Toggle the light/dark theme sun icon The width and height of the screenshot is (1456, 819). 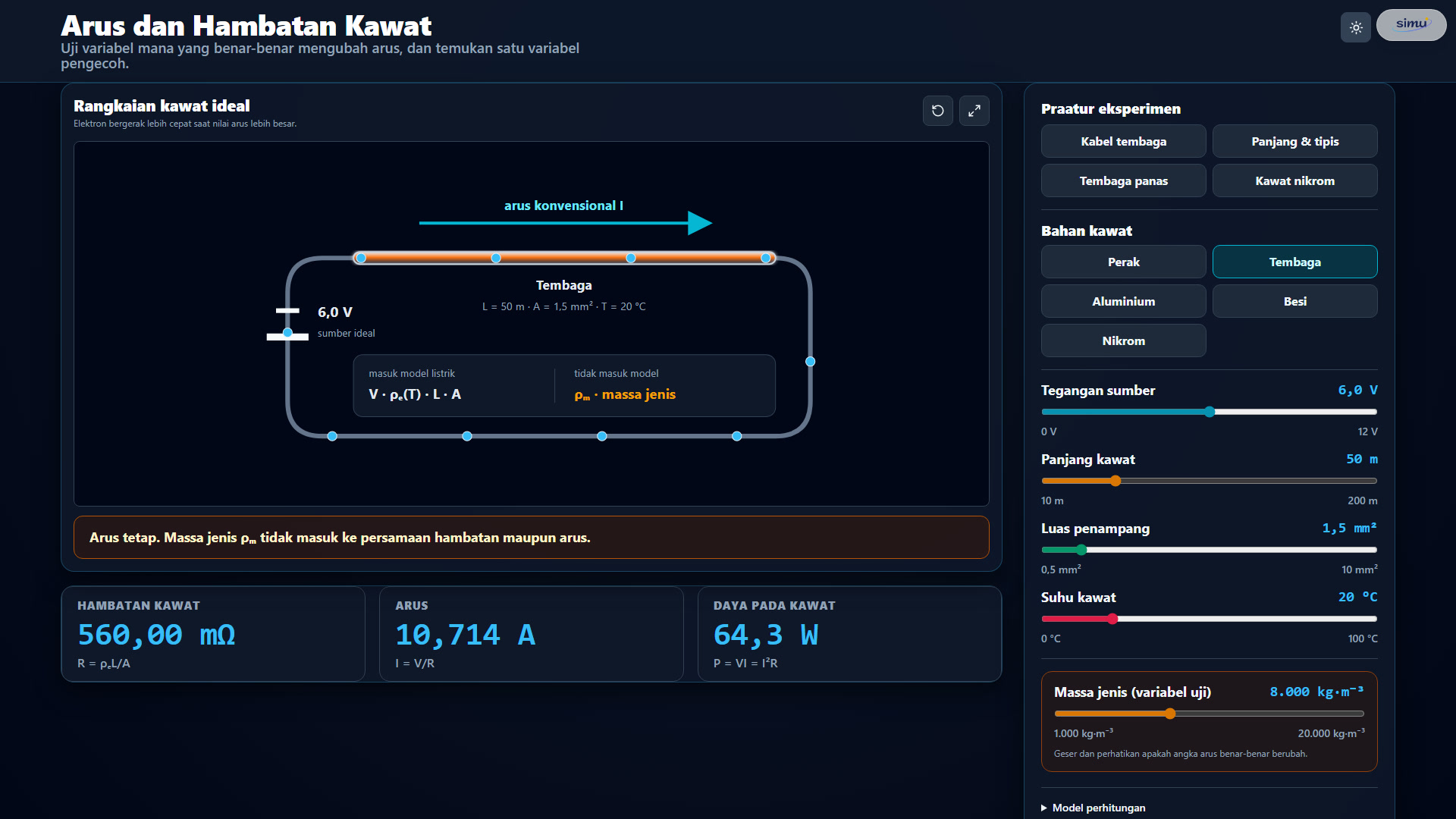click(1356, 27)
